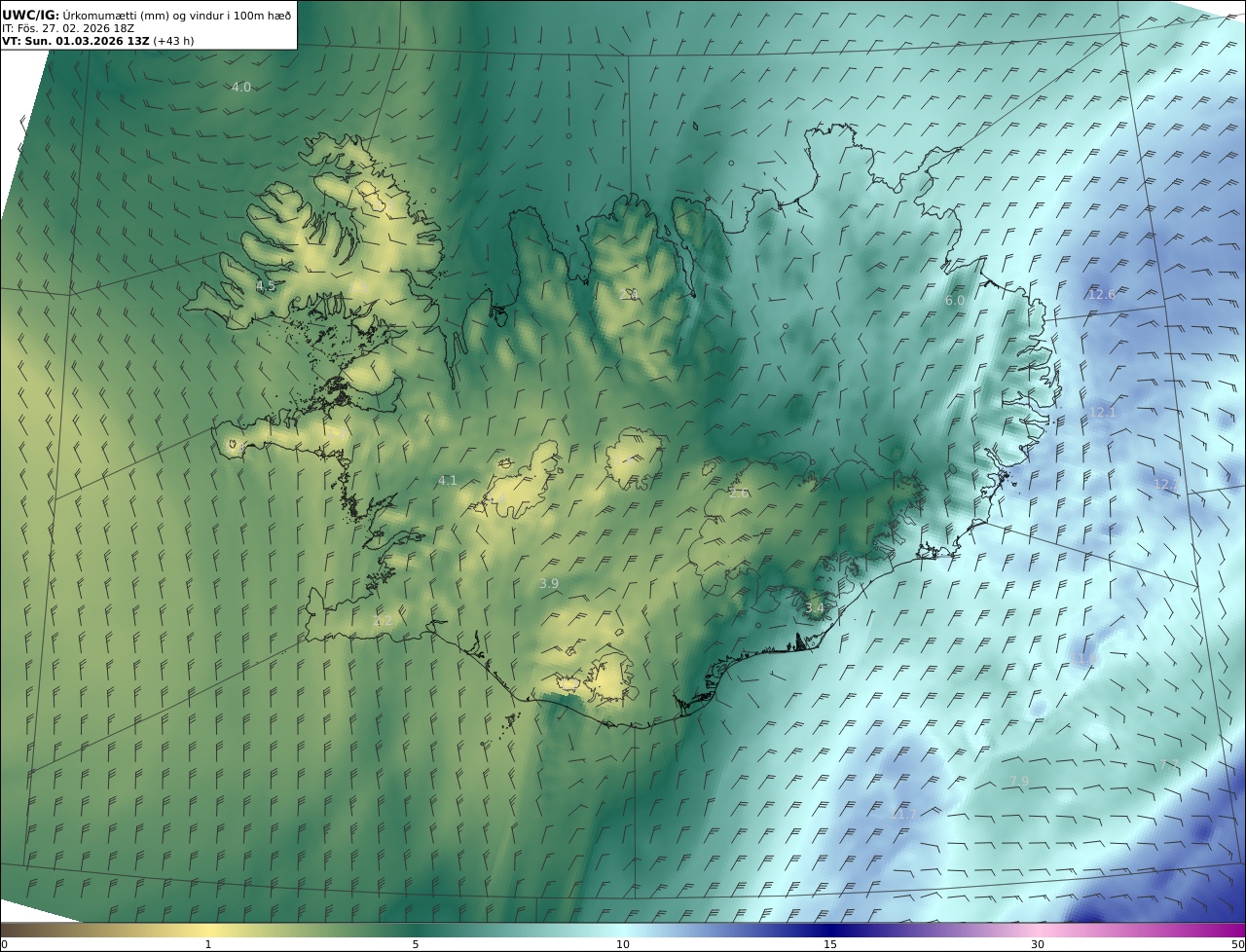Image resolution: width=1246 pixels, height=952 pixels.
Task: Click the 'IT: Fös. 27. 02. 2026 18Z' line
Action: [68, 29]
